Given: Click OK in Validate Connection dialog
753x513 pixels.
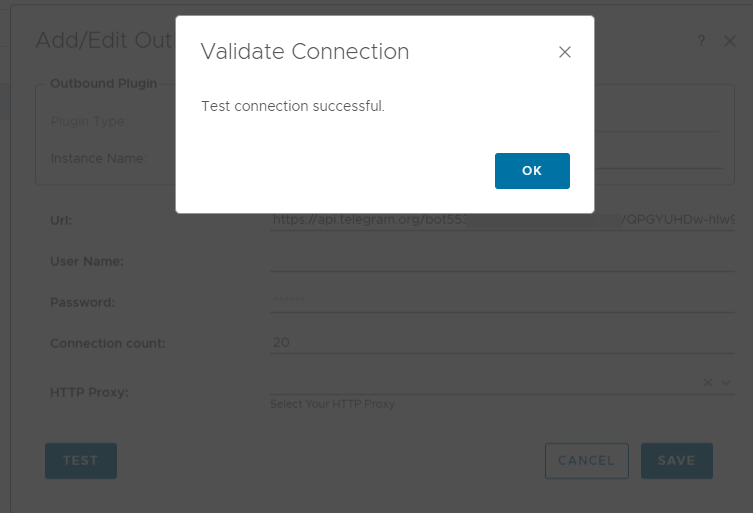Looking at the screenshot, I should [x=532, y=171].
